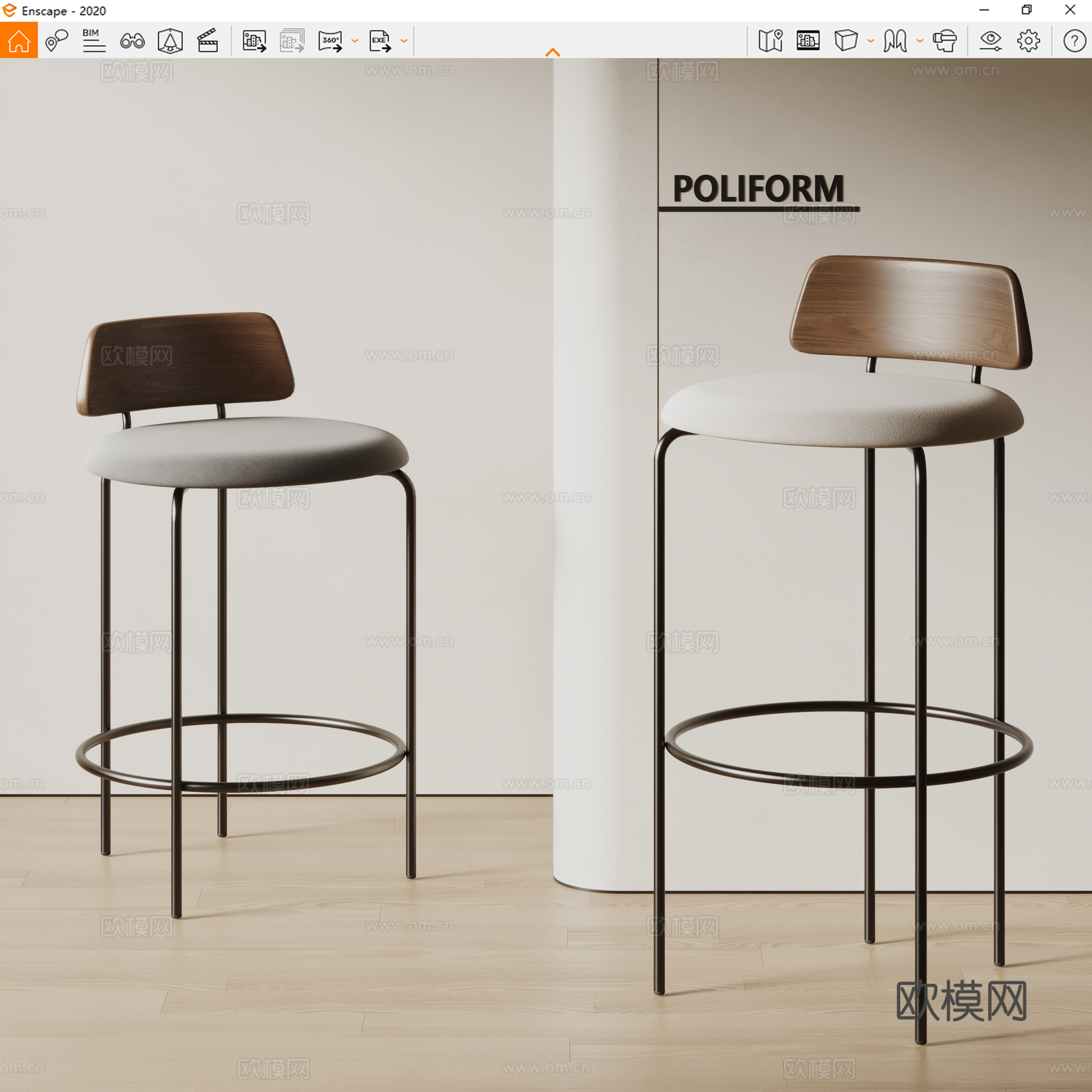Expand the 360 panorama dropdown chevron
This screenshot has width=1092, height=1092.
tap(355, 41)
